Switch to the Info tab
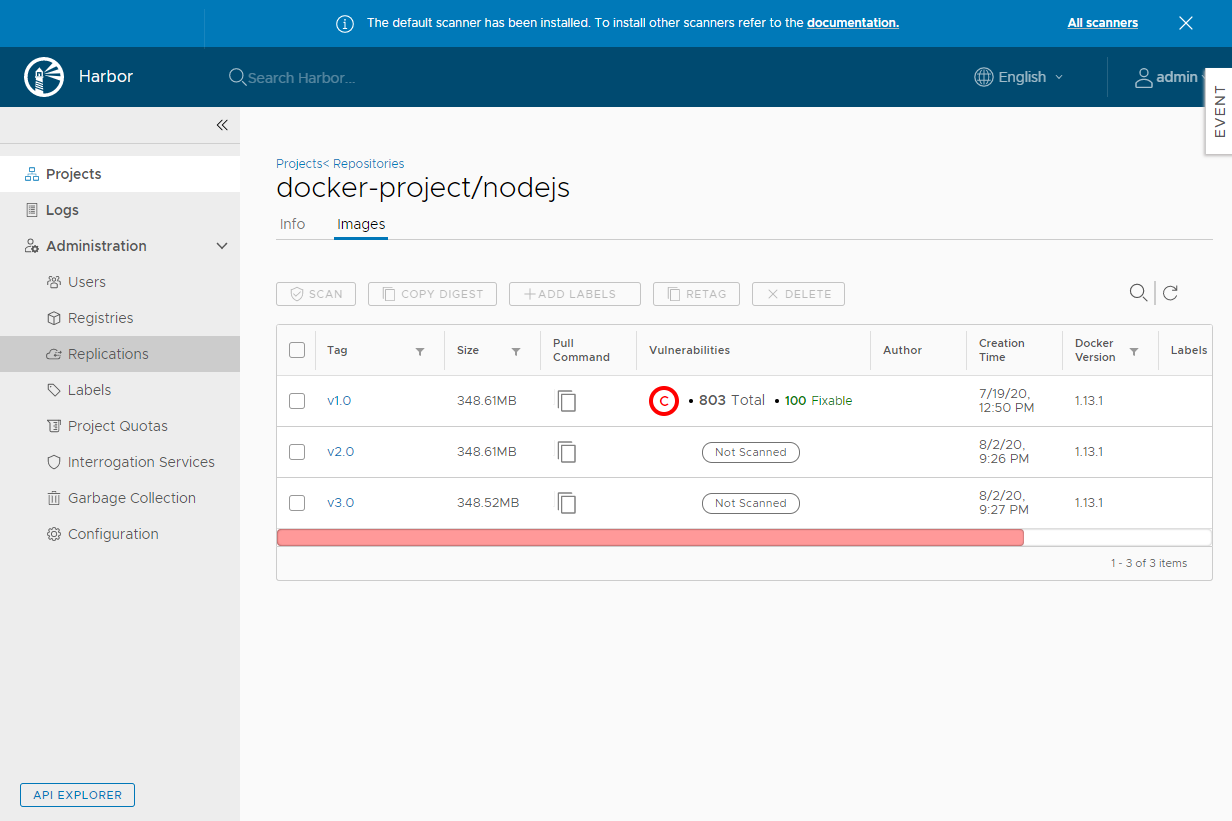The width and height of the screenshot is (1232, 821). (293, 224)
